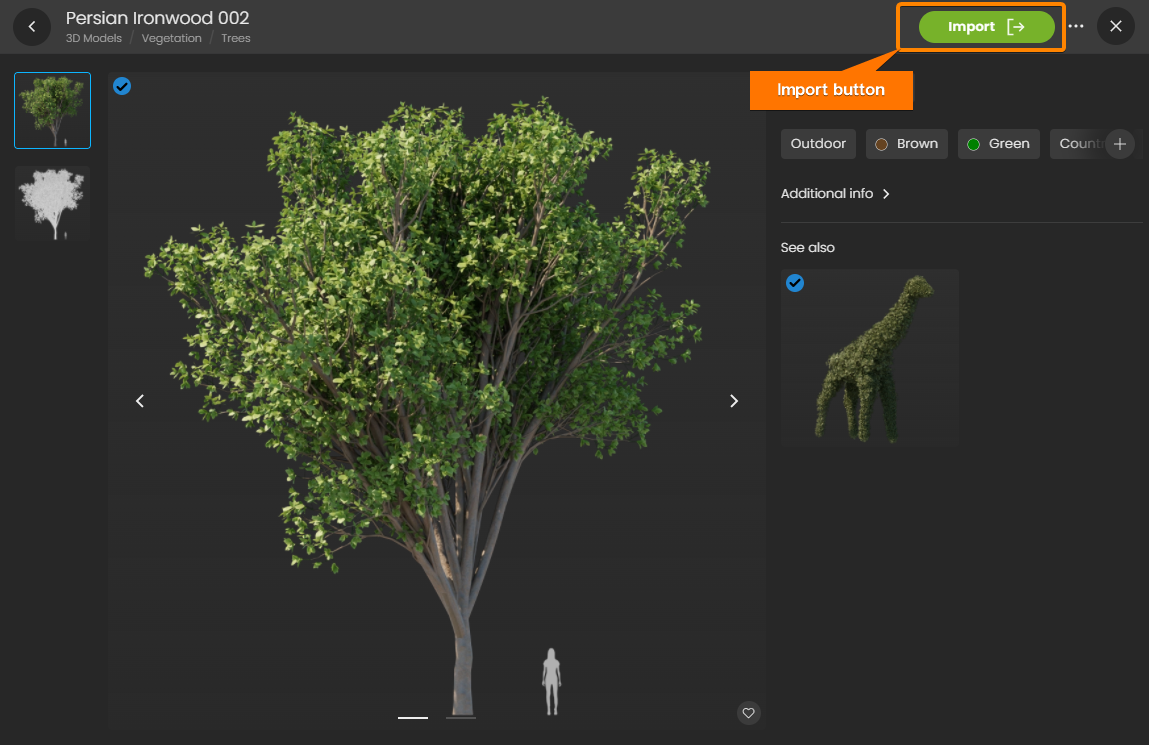Expand tags with the plus button
The image size is (1149, 745).
1120,144
